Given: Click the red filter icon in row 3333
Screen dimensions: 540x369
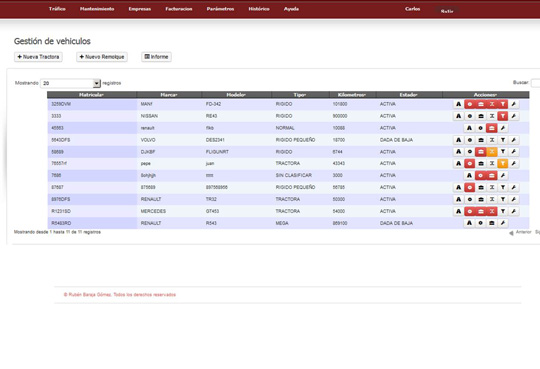Looking at the screenshot, I should 503,116.
